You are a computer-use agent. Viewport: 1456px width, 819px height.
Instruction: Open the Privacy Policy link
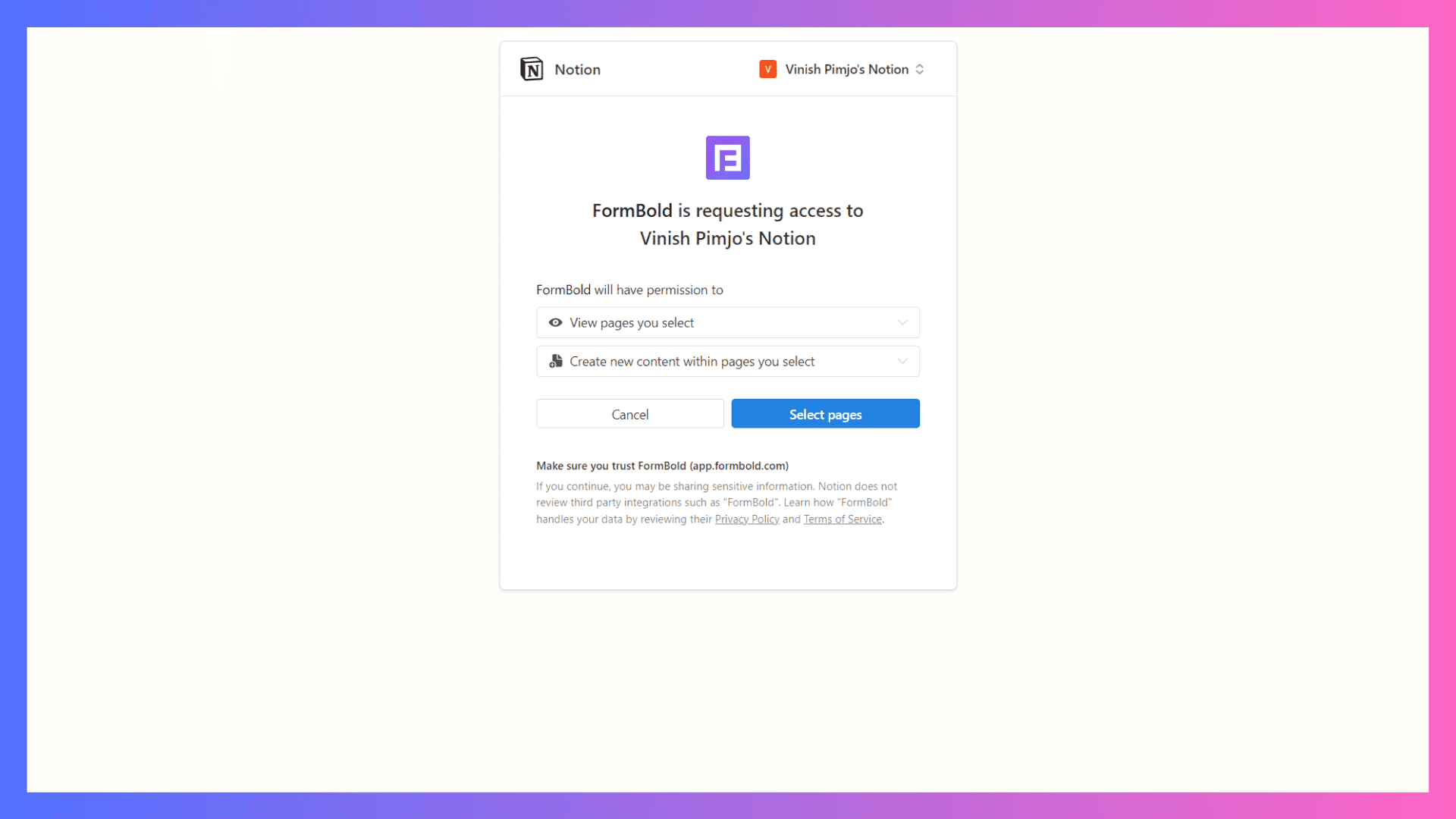coord(747,519)
